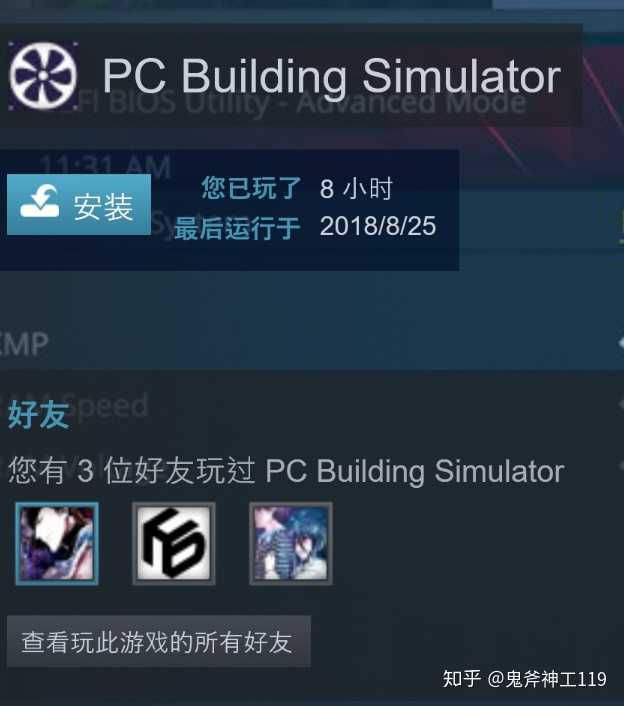Click the 安装 install button
Viewport: 624px width, 706px height.
[x=79, y=205]
